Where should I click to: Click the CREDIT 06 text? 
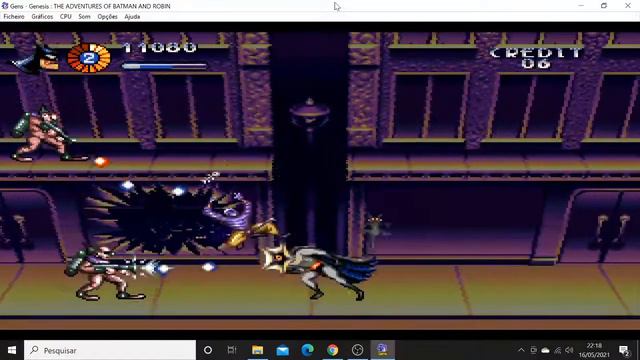coord(536,58)
